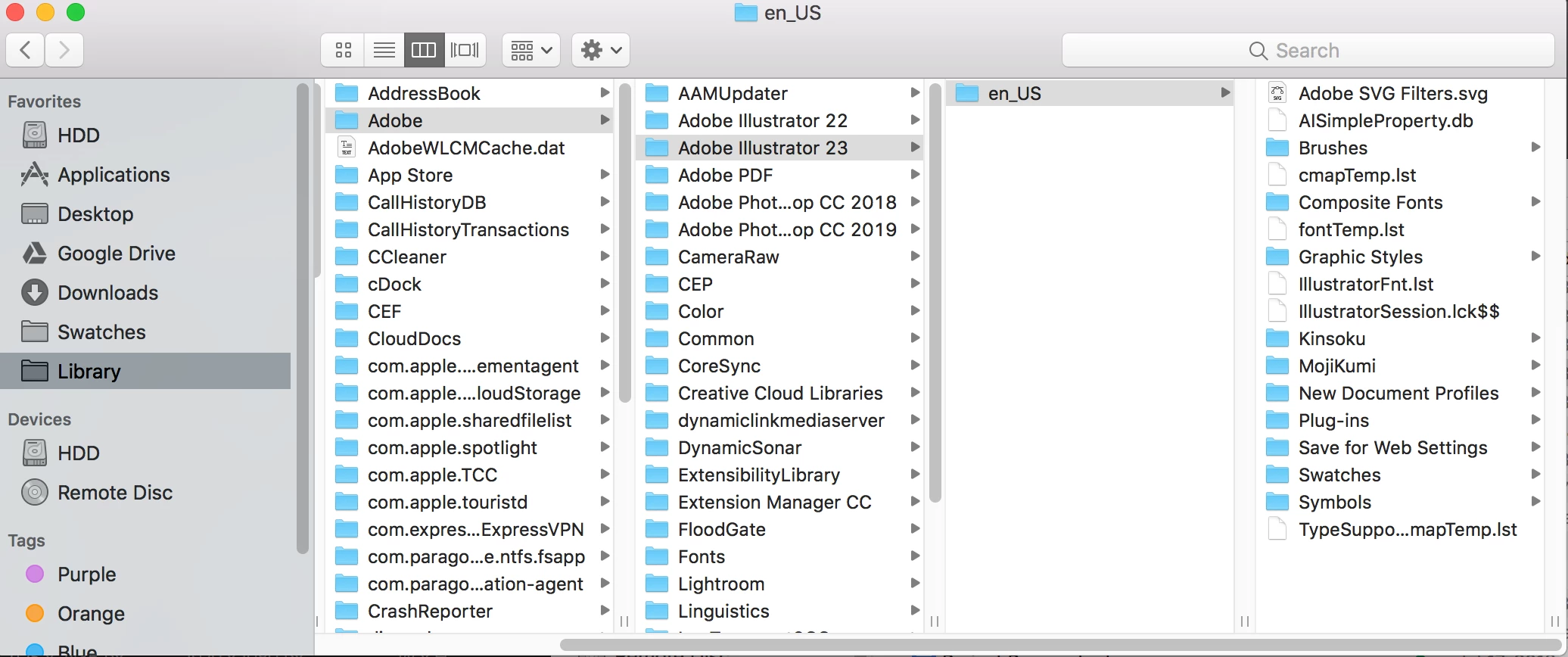The width and height of the screenshot is (1568, 657).
Task: Select cmapTemp.lst file
Action: [1400, 175]
